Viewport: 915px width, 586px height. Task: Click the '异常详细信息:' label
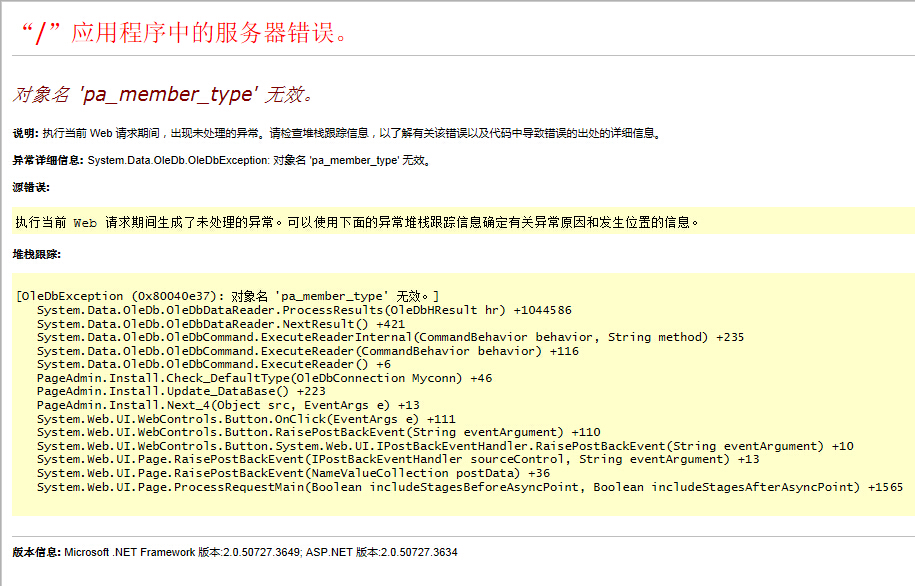[x=48, y=160]
